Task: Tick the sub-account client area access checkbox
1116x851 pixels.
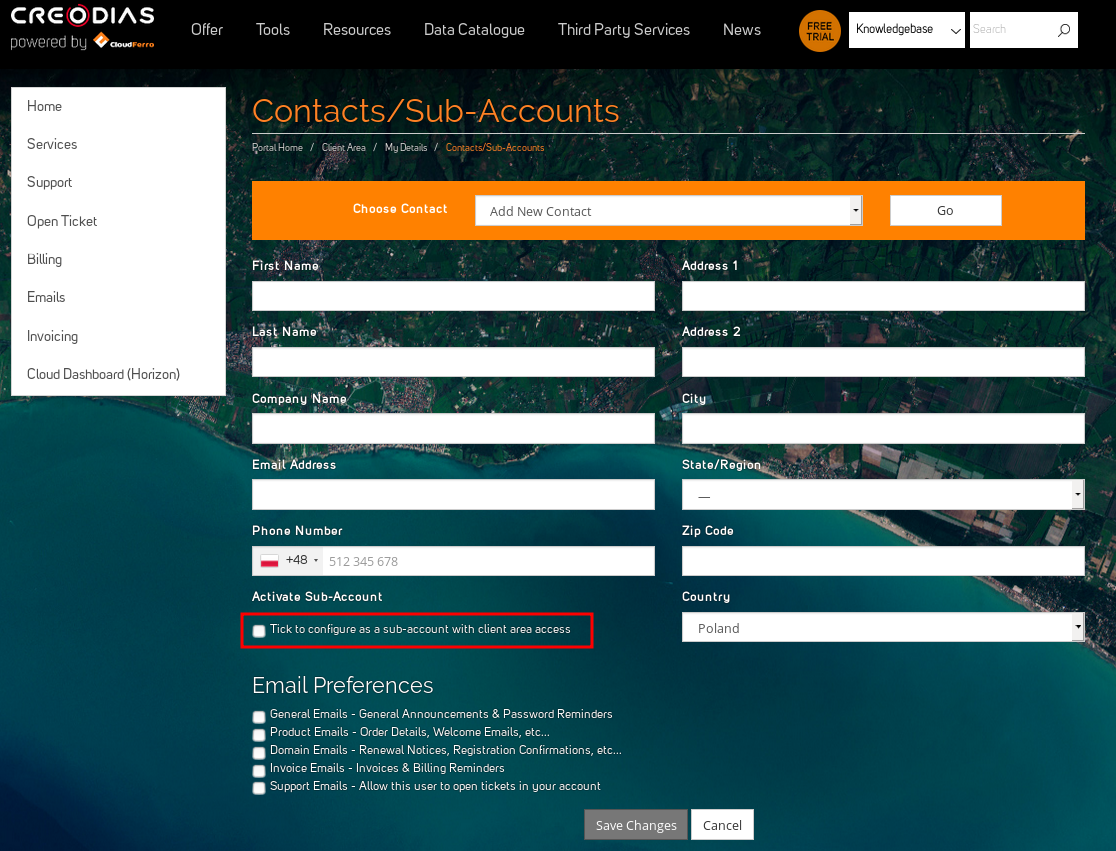Action: pyautogui.click(x=259, y=631)
